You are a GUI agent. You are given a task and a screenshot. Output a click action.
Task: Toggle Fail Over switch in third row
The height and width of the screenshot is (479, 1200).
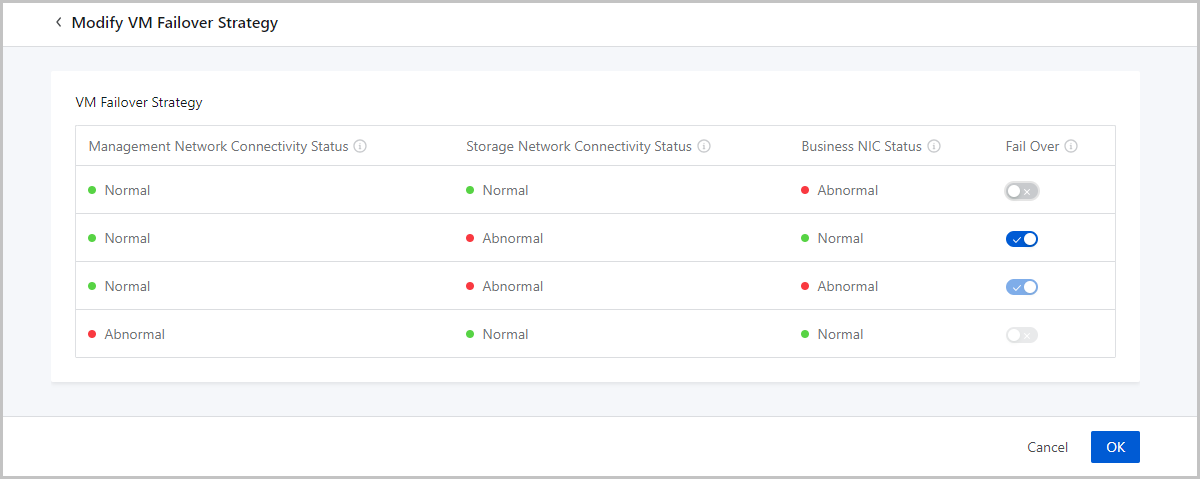click(x=1022, y=287)
